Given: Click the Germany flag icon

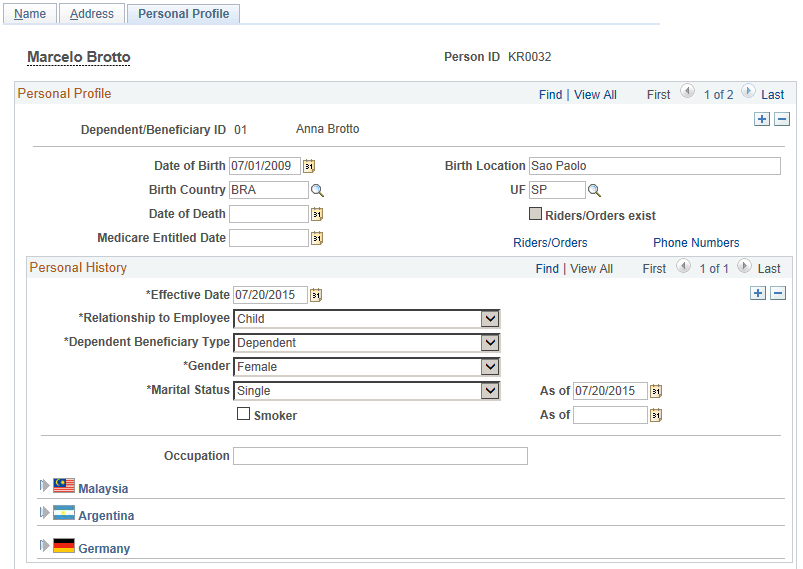Looking at the screenshot, I should 64,545.
